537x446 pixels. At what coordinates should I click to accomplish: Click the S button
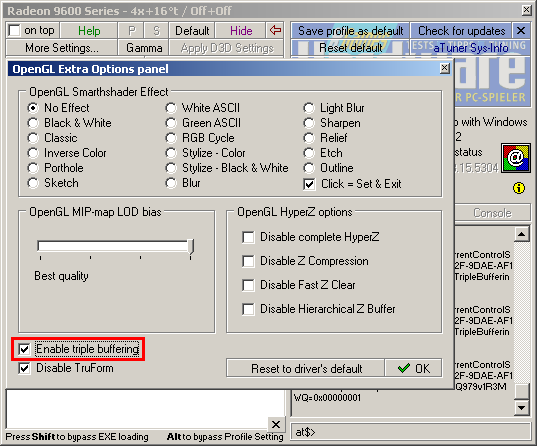(156, 30)
